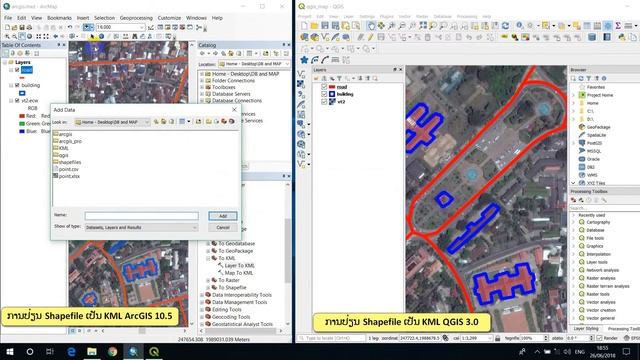
Task: Open the ArcMap Customize menu
Action: point(169,18)
